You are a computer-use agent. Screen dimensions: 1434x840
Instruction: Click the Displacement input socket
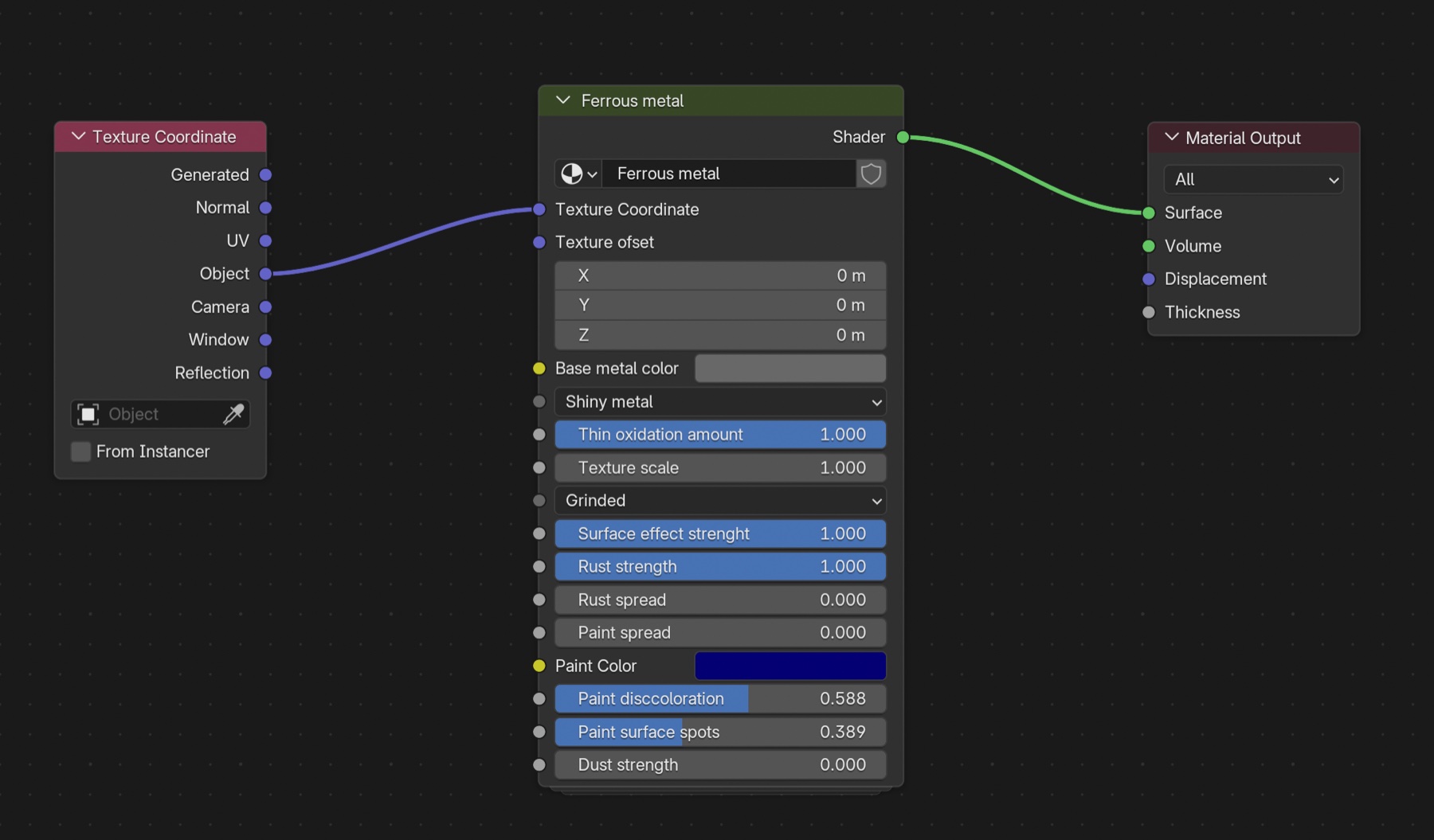[1149, 279]
